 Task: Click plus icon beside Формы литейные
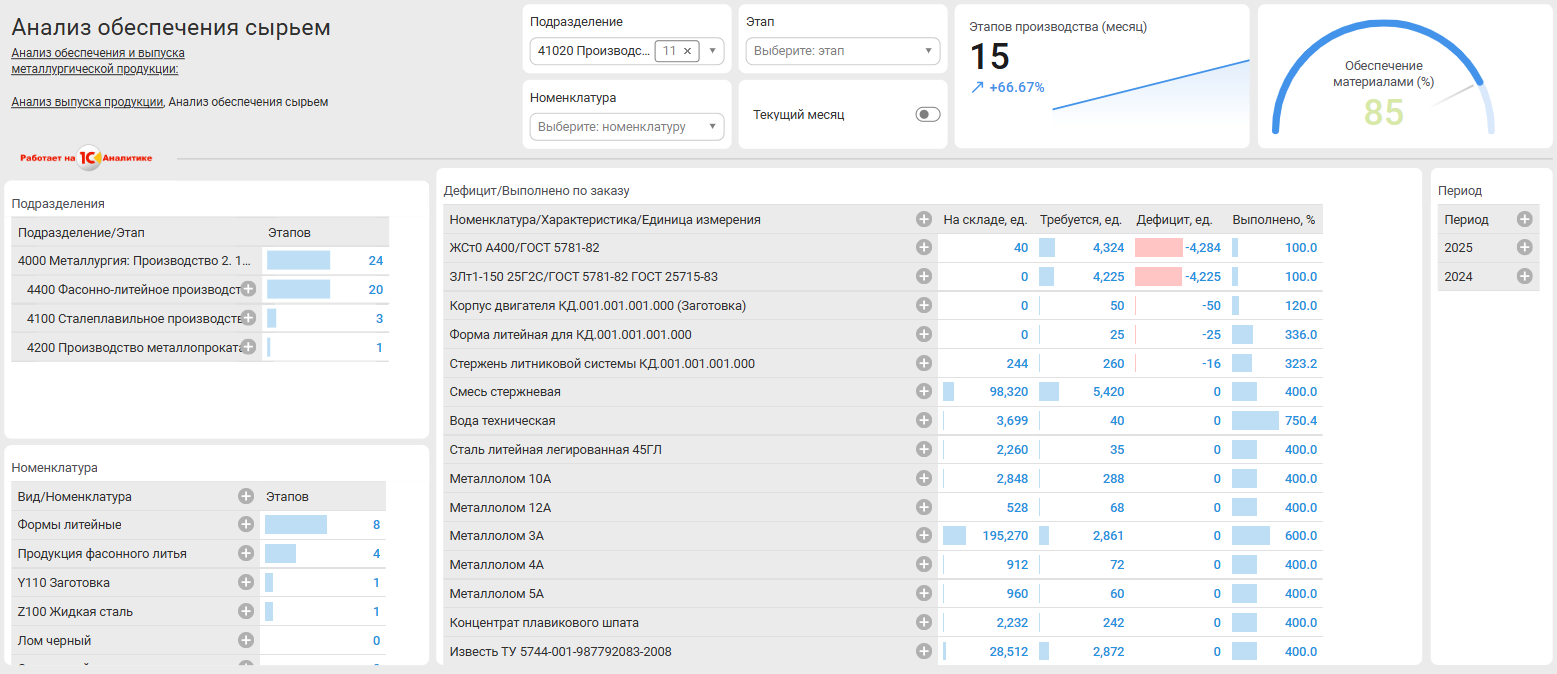(x=245, y=525)
